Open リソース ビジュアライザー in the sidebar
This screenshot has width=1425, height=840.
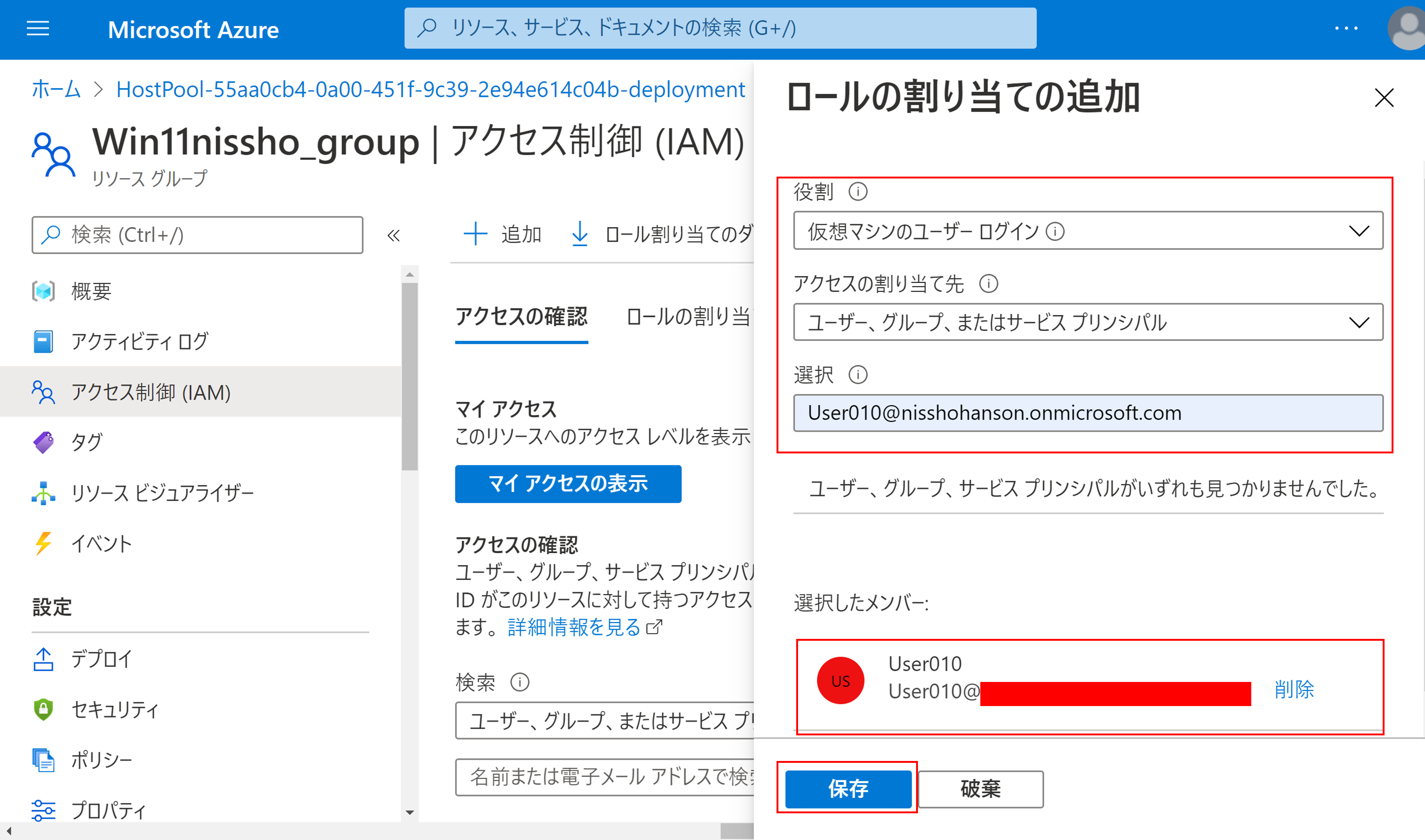point(162,493)
